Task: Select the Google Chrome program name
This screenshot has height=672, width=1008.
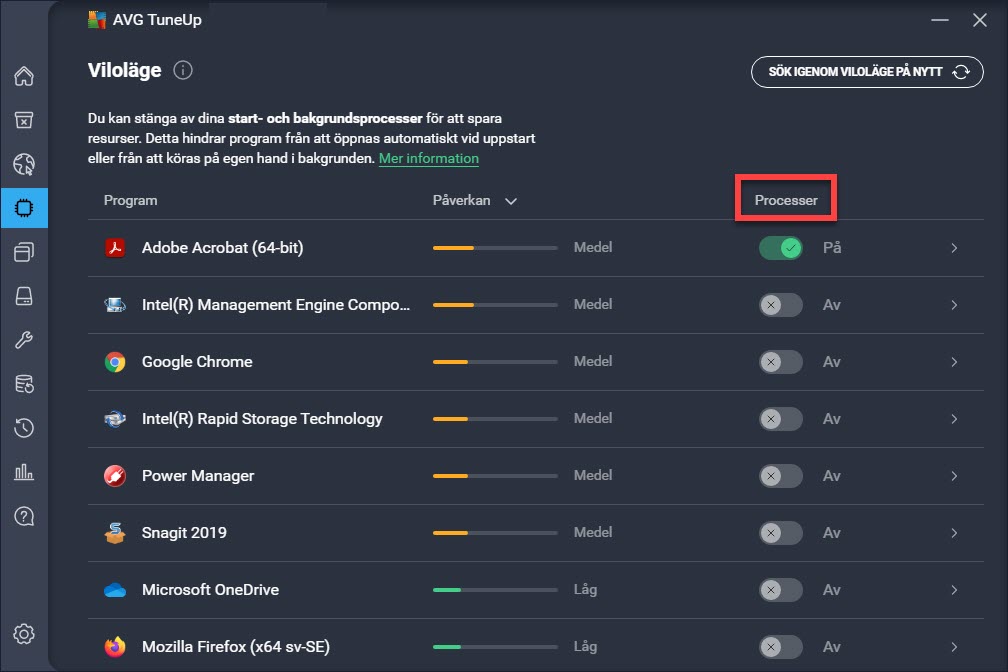Action: 197,362
